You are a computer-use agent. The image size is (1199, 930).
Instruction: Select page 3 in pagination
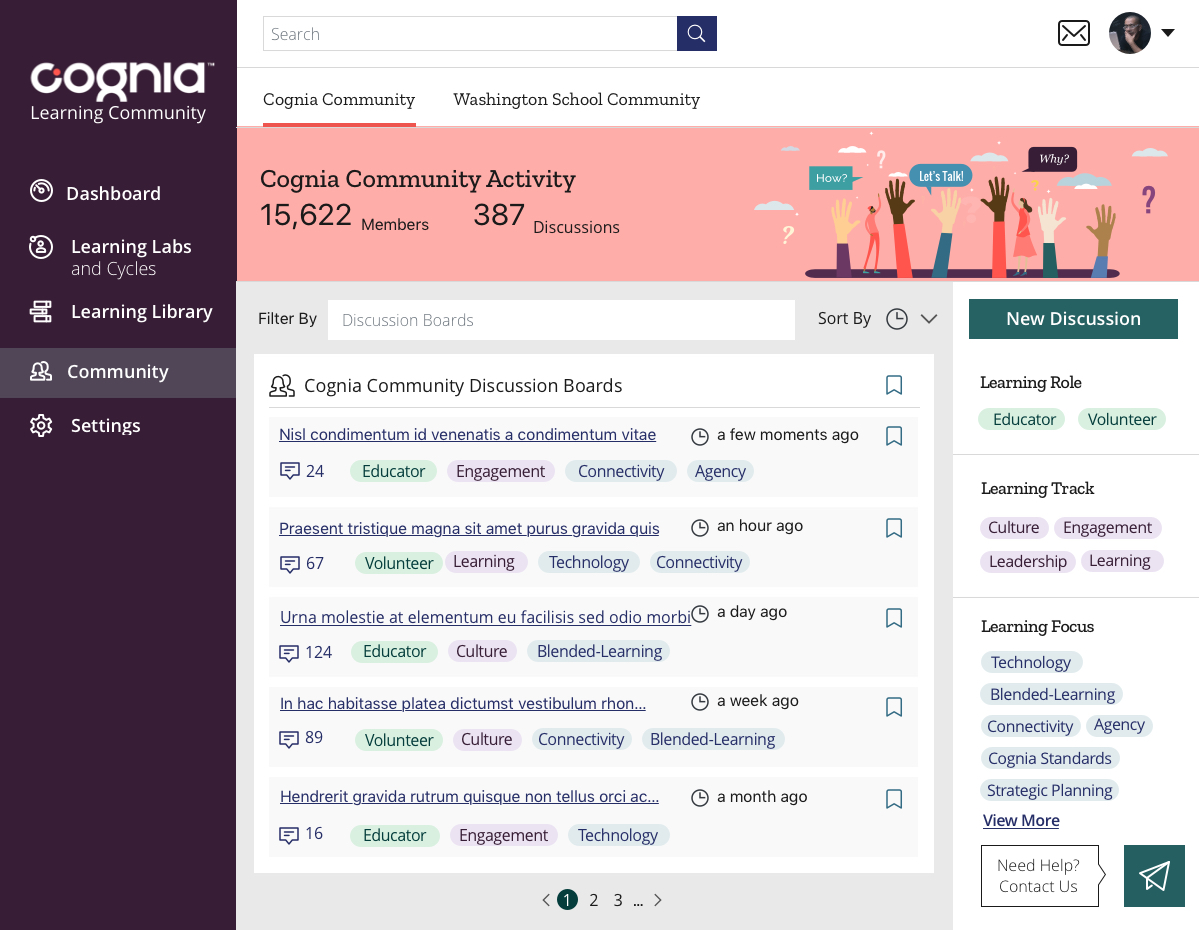pyautogui.click(x=618, y=900)
